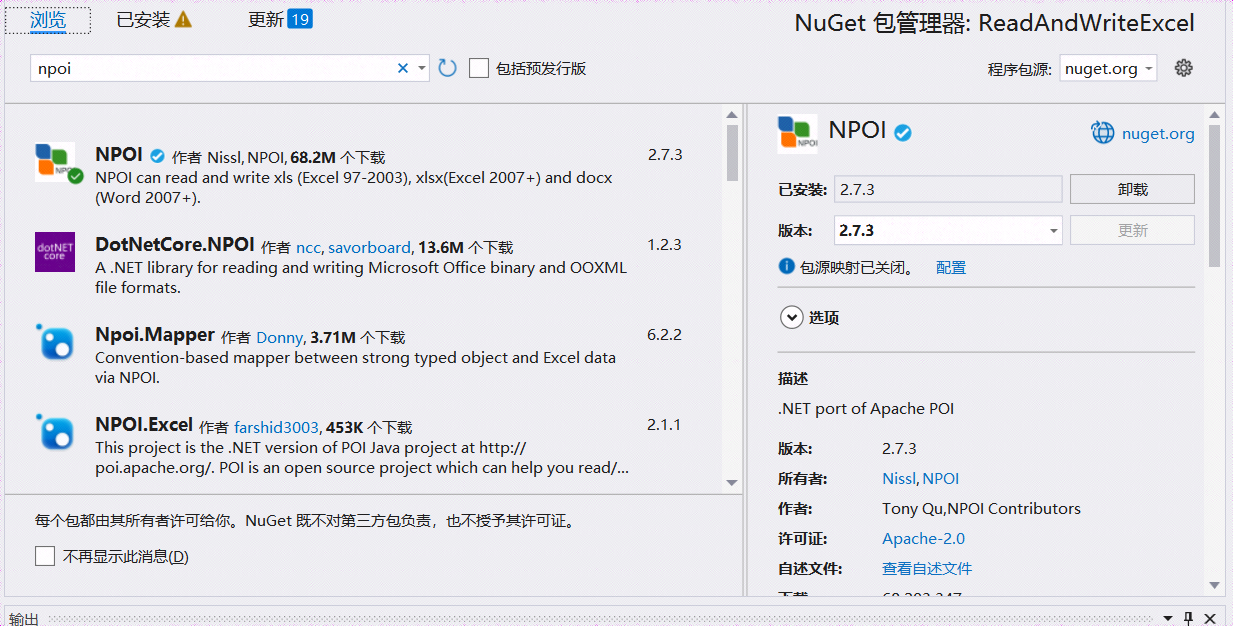The width and height of the screenshot is (1233, 626).
Task: Open the Output panel dropdown arrow
Action: tap(1167, 619)
